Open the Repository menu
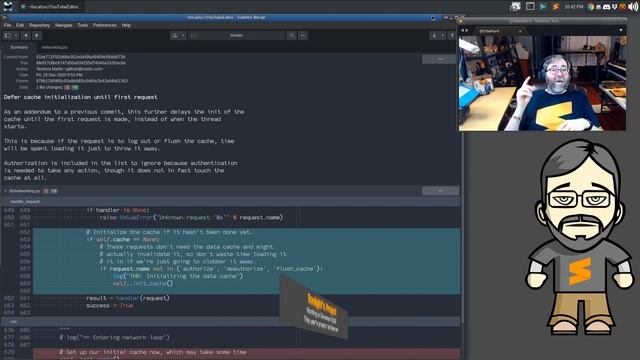The height and width of the screenshot is (360, 640). point(39,25)
